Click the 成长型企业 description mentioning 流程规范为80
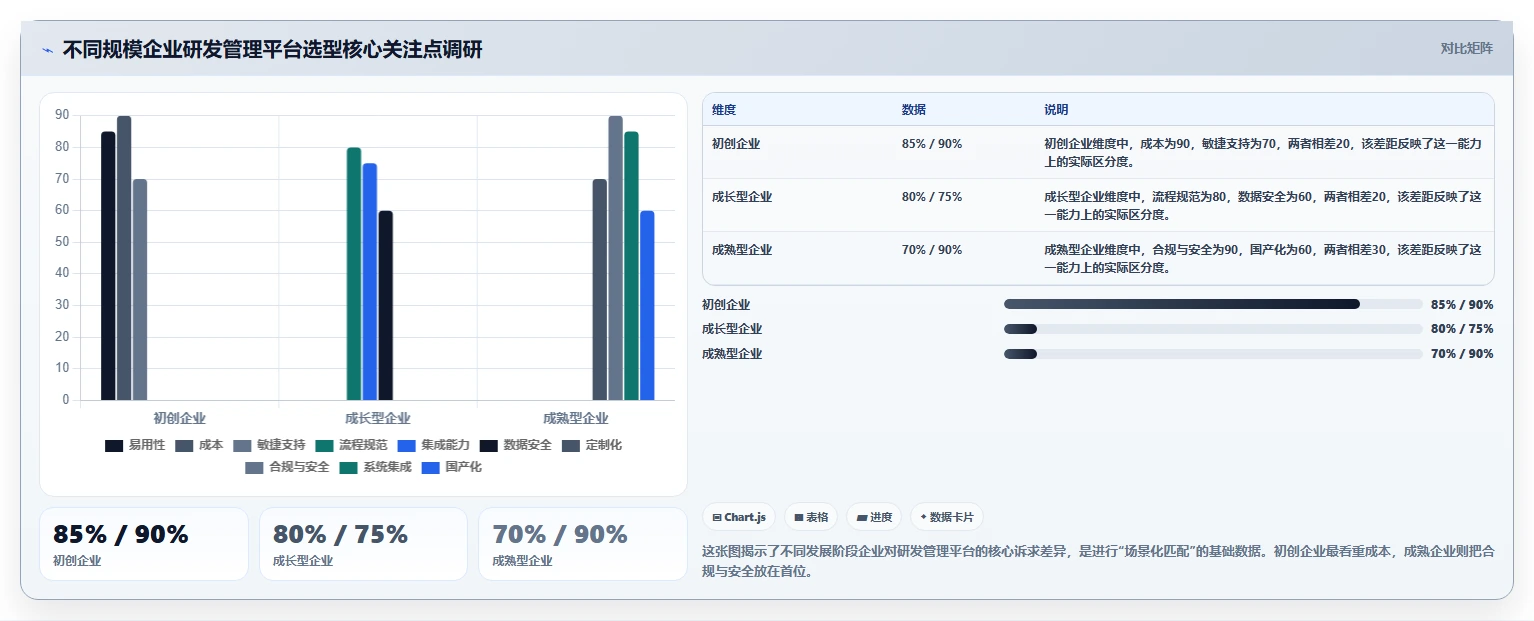The image size is (1534, 621). pos(1263,206)
